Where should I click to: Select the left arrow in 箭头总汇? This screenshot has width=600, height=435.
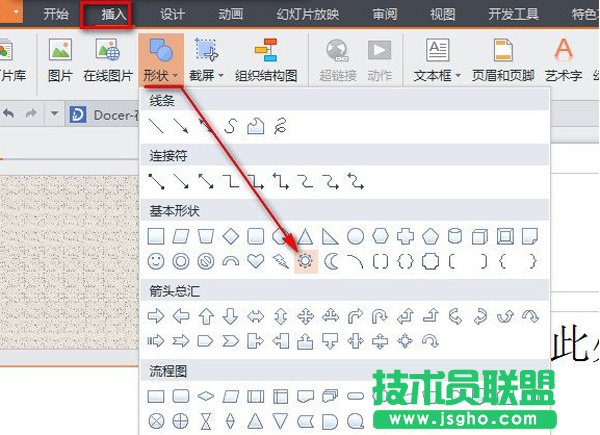pos(181,316)
